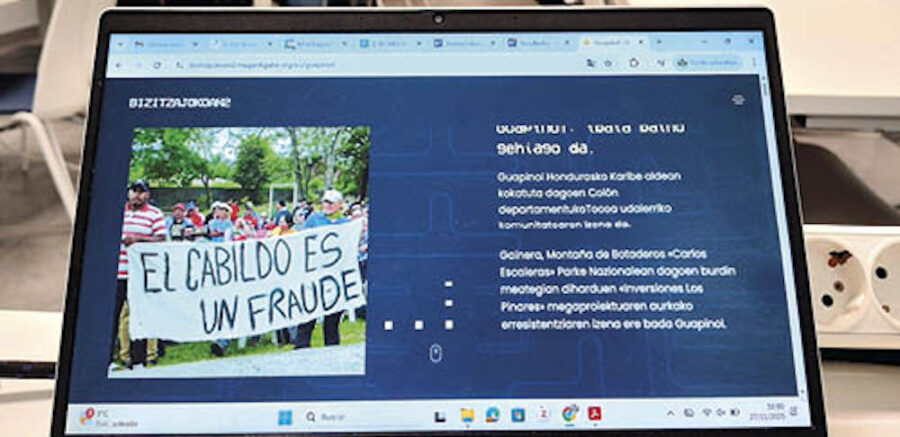Bookmark this page with the star icon
Screen dimensions: 900x437
click(607, 63)
